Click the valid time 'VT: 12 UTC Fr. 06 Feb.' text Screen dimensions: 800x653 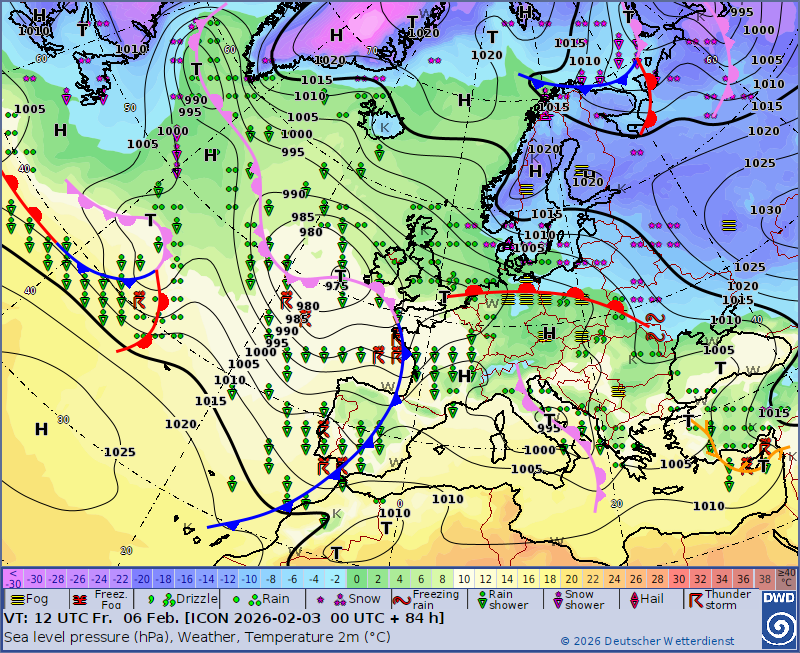tap(90, 618)
